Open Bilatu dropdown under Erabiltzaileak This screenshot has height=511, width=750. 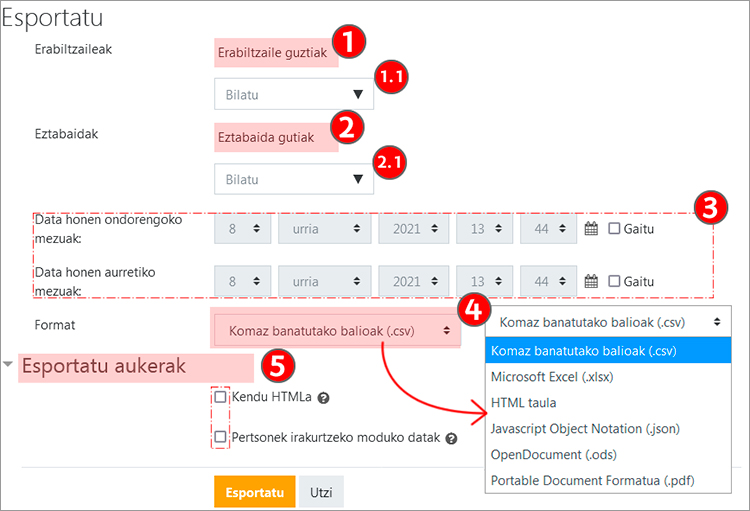click(293, 95)
